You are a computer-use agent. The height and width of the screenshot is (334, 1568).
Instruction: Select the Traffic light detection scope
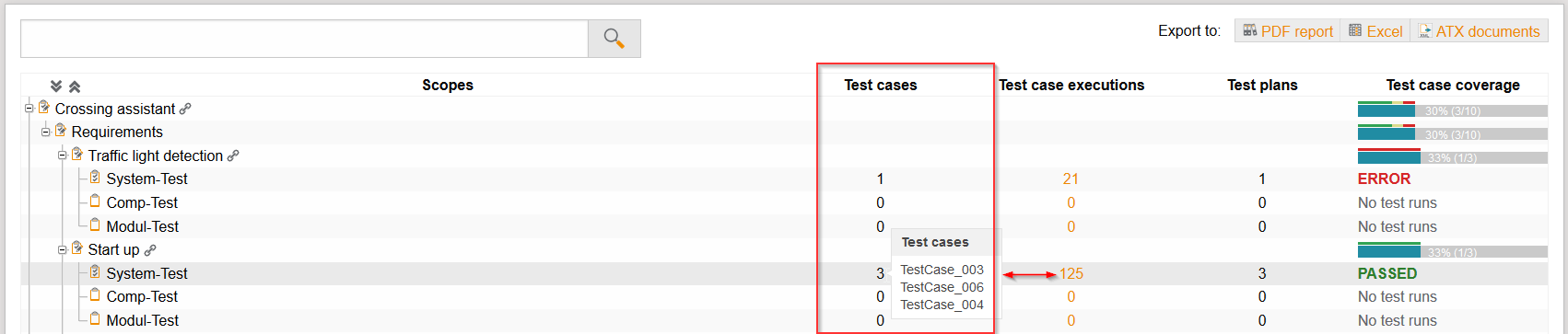[x=156, y=155]
